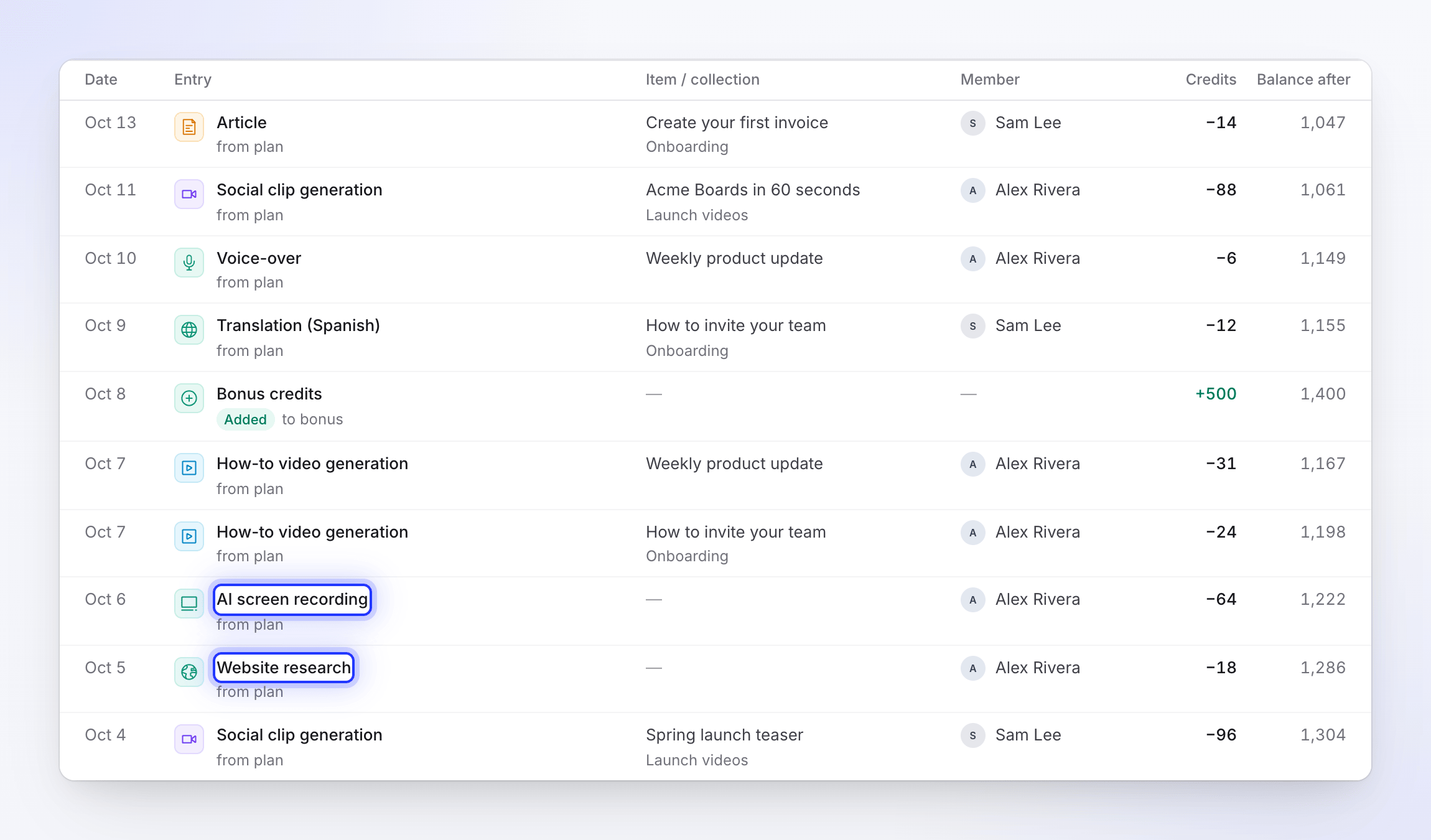This screenshot has height=840, width=1431.
Task: Click Sam Lee's avatar in the Translation row
Action: point(973,326)
